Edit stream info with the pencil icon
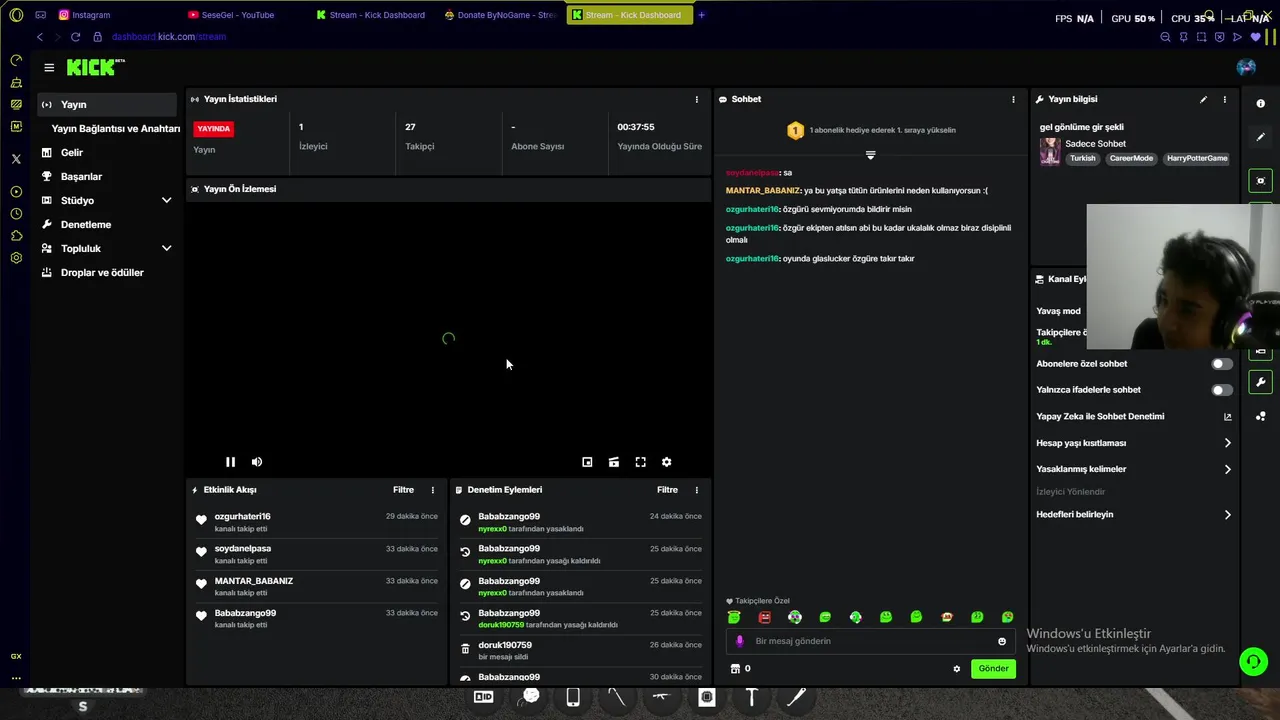1280x720 pixels. [x=1203, y=99]
